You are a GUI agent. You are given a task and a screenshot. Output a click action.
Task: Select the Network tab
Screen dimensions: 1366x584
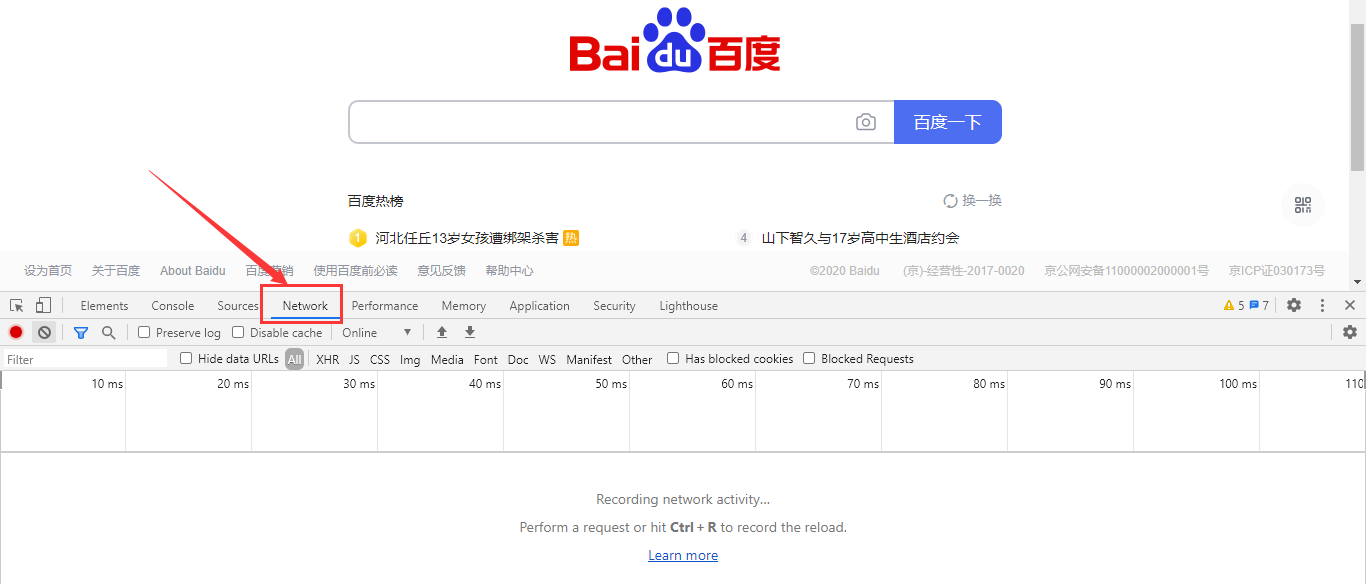[x=305, y=305]
